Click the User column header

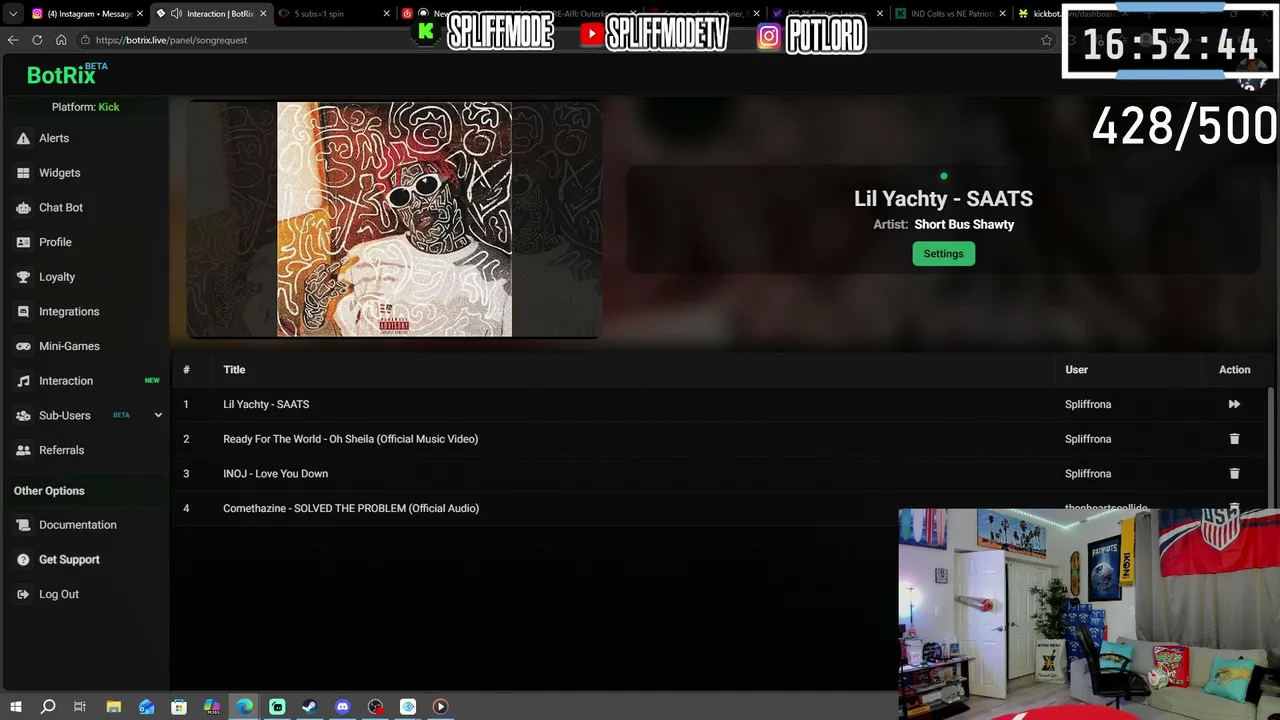1076,370
